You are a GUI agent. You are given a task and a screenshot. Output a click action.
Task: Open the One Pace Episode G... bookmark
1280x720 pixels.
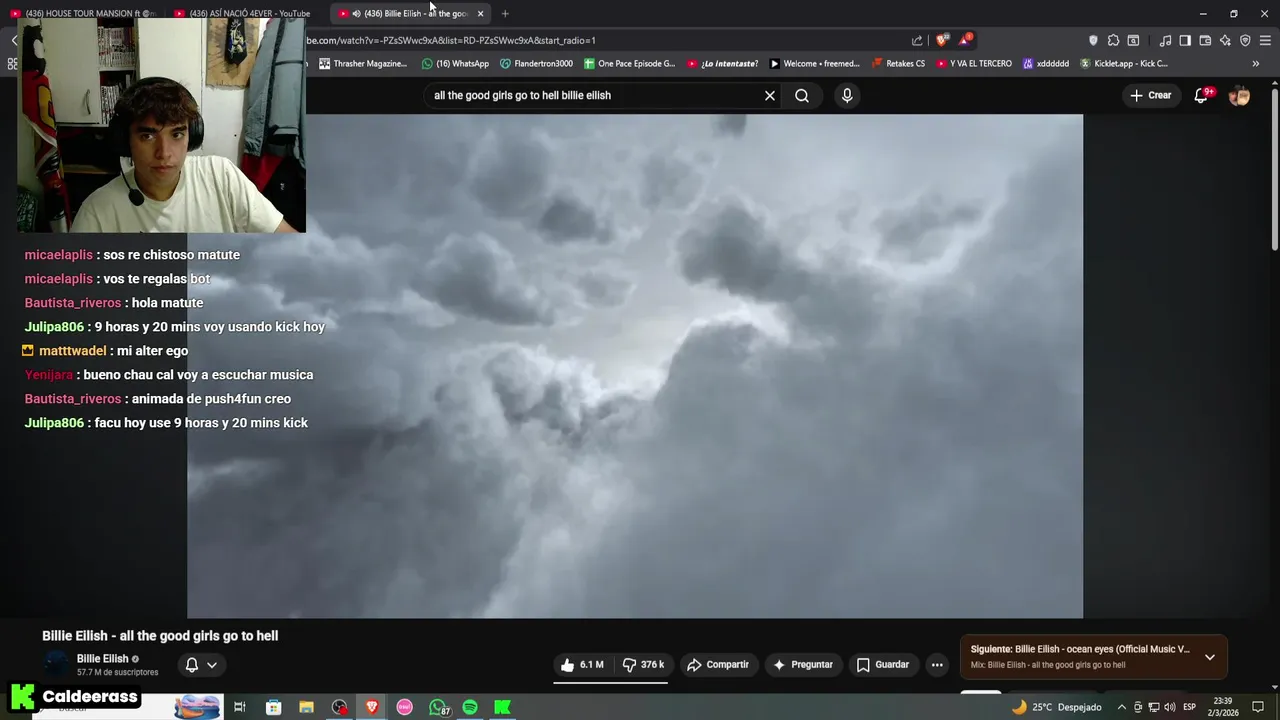pyautogui.click(x=630, y=64)
